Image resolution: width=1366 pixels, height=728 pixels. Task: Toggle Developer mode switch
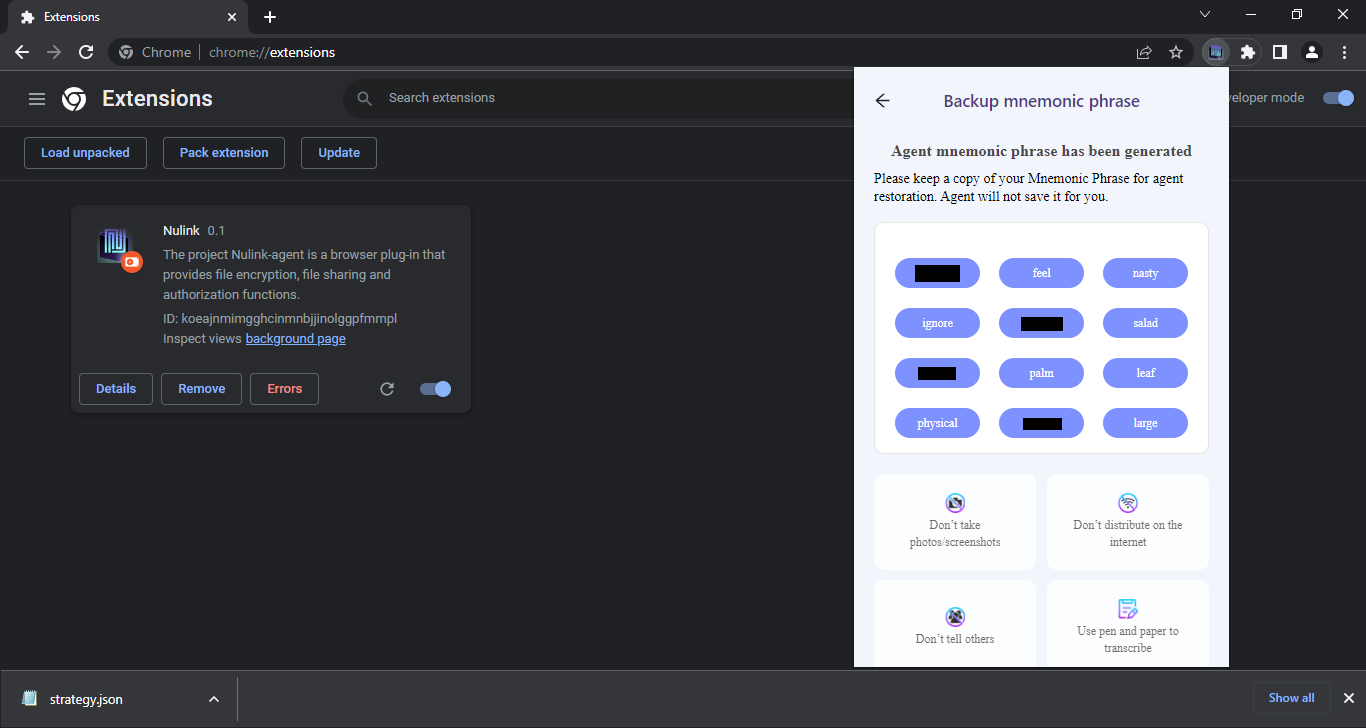coord(1337,98)
